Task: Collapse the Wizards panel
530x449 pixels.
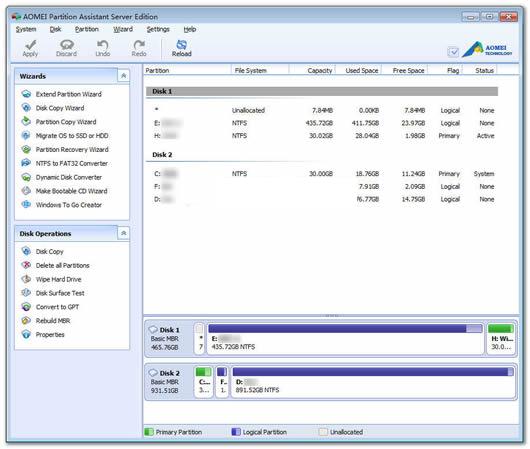Action: [x=124, y=76]
